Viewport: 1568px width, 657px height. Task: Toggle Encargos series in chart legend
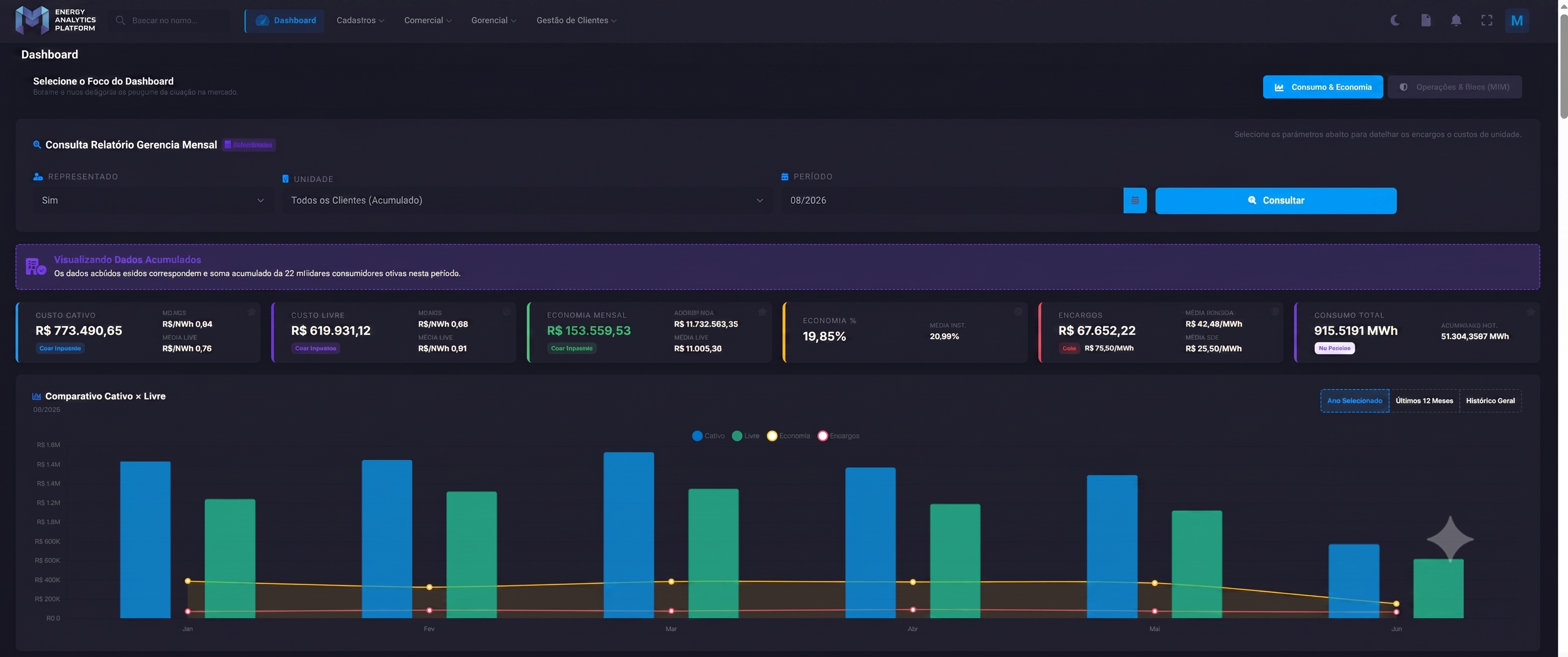pyautogui.click(x=839, y=436)
